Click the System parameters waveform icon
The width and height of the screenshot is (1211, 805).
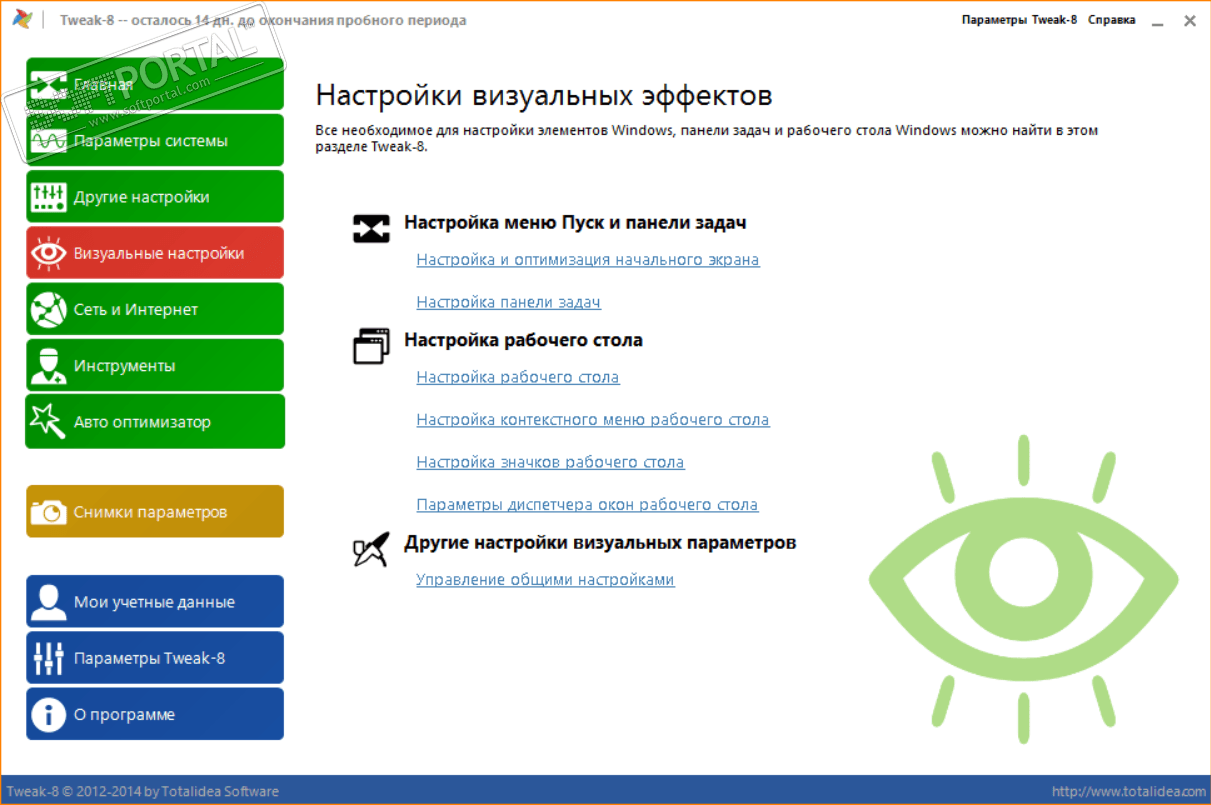point(48,141)
